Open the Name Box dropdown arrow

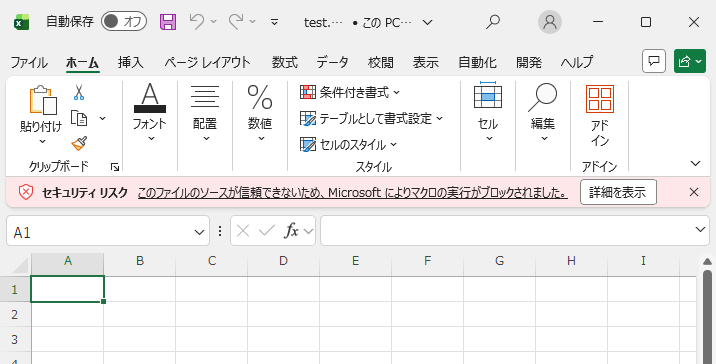(200, 232)
